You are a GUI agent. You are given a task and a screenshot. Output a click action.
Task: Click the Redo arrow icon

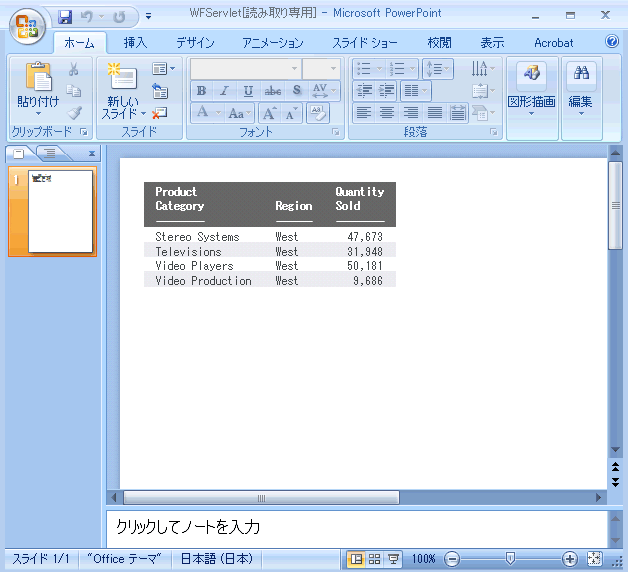pos(119,17)
